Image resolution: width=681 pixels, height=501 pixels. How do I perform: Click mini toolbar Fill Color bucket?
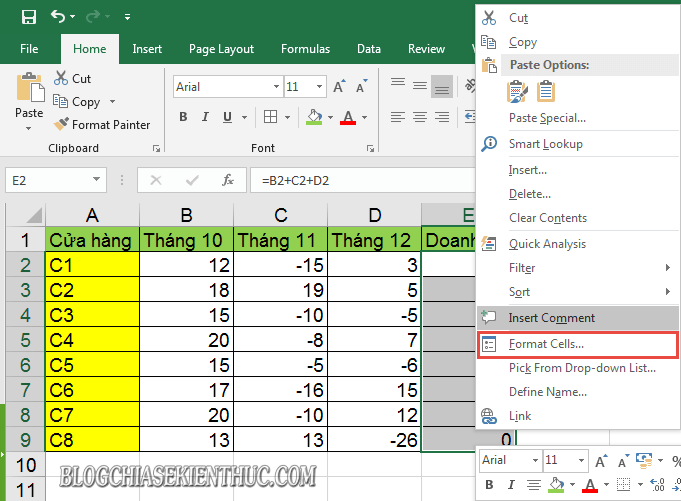tap(556, 485)
